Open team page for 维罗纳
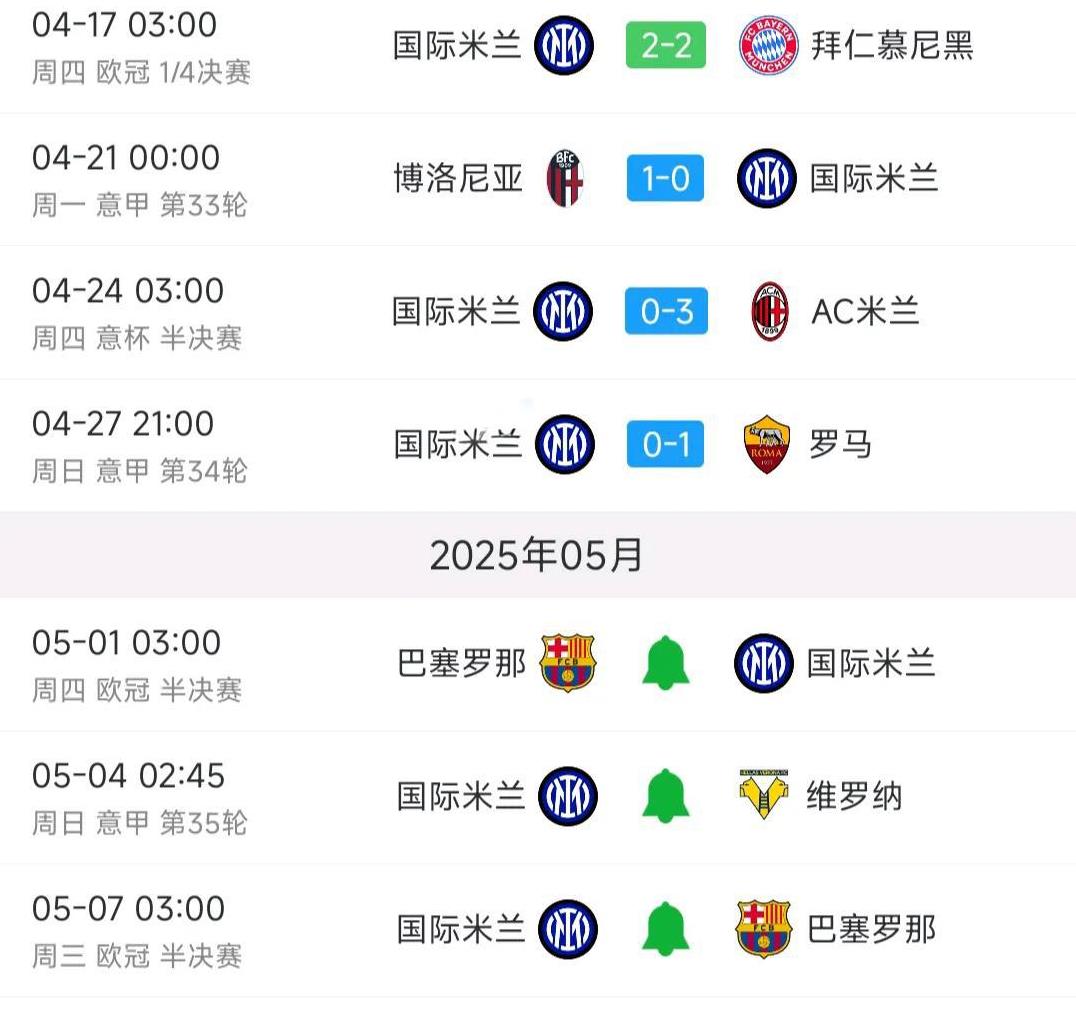 [854, 796]
